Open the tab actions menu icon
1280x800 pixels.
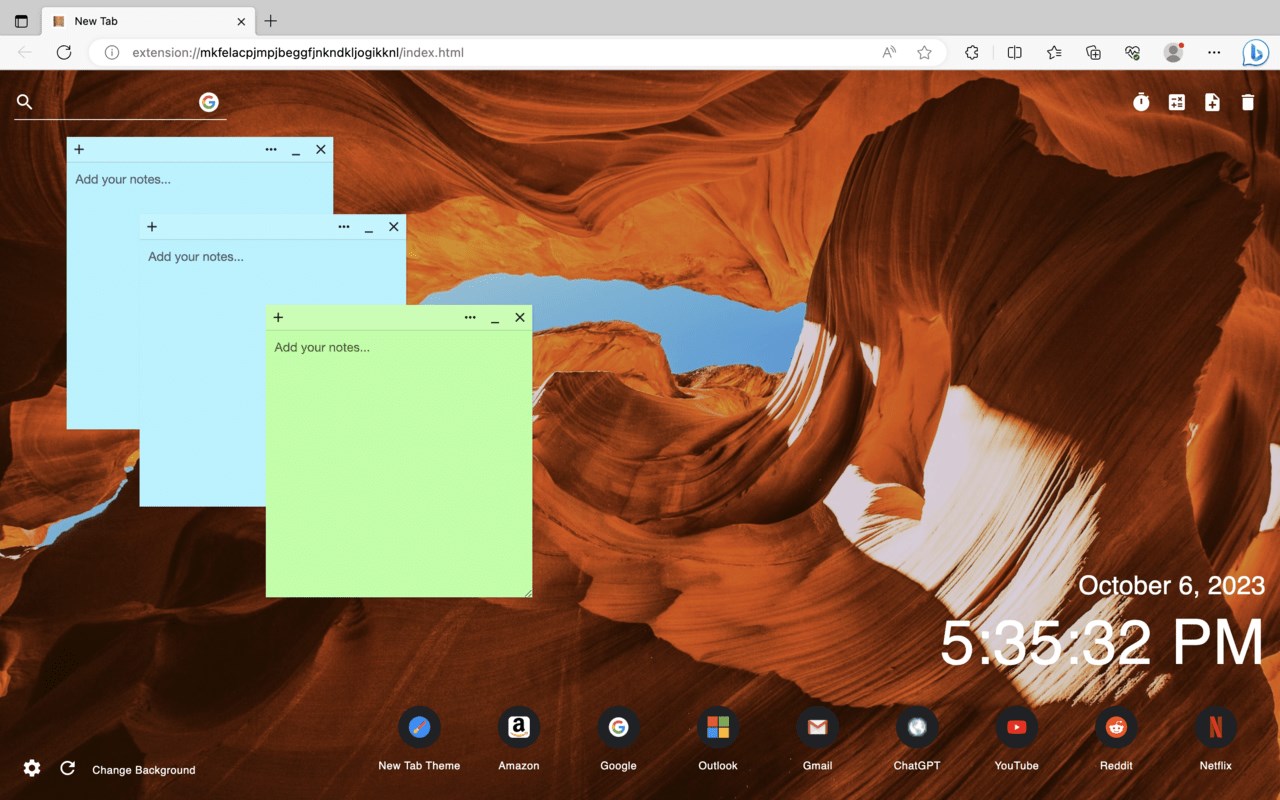click(21, 21)
